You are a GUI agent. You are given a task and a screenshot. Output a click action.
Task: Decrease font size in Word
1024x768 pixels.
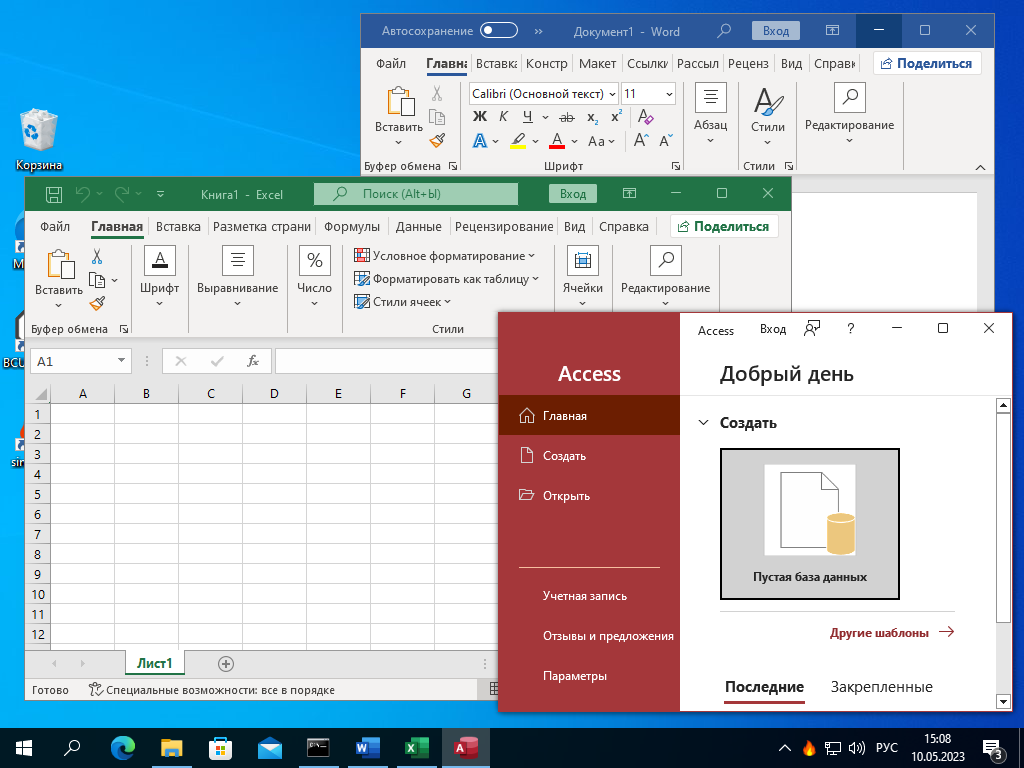(665, 140)
